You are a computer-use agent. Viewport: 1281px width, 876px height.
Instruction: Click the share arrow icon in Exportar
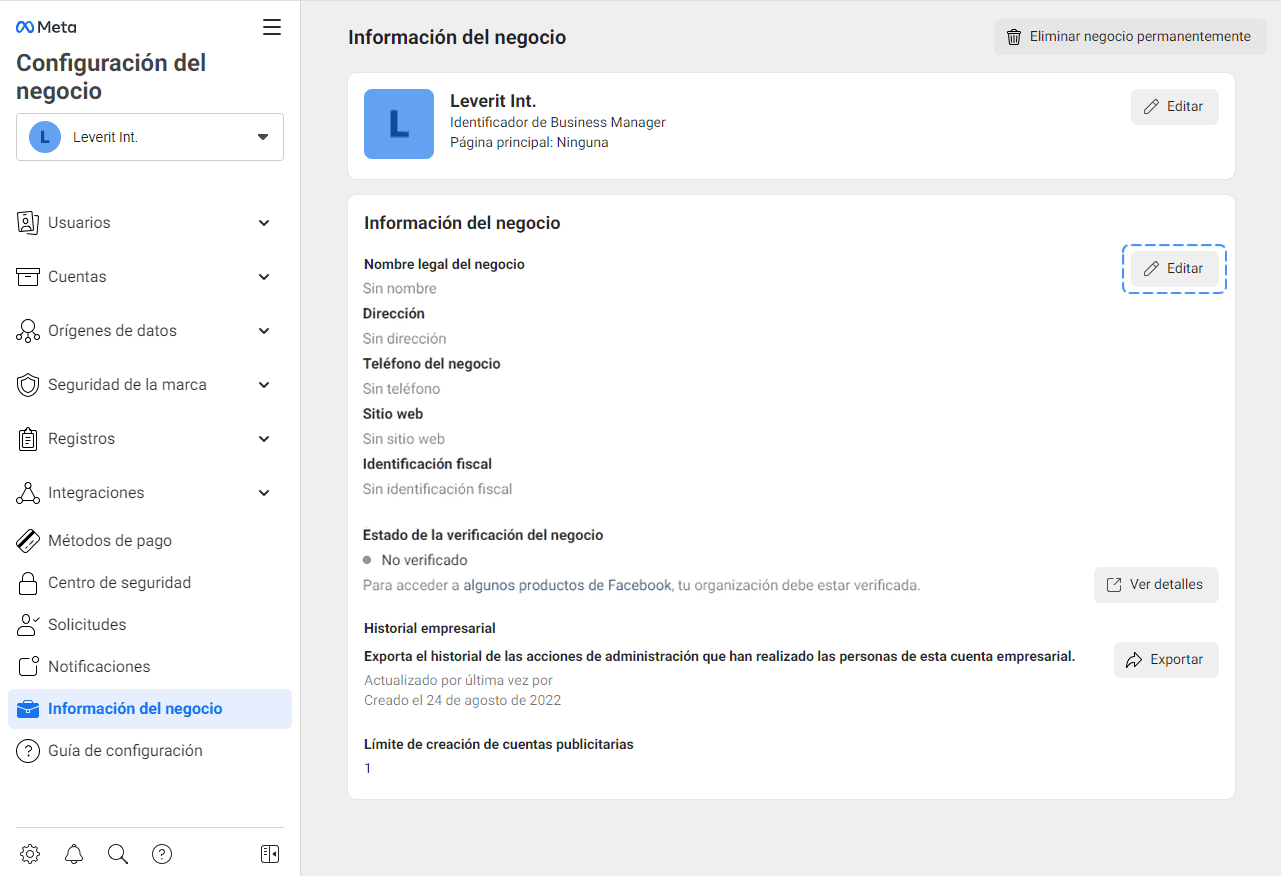pyautogui.click(x=1134, y=660)
